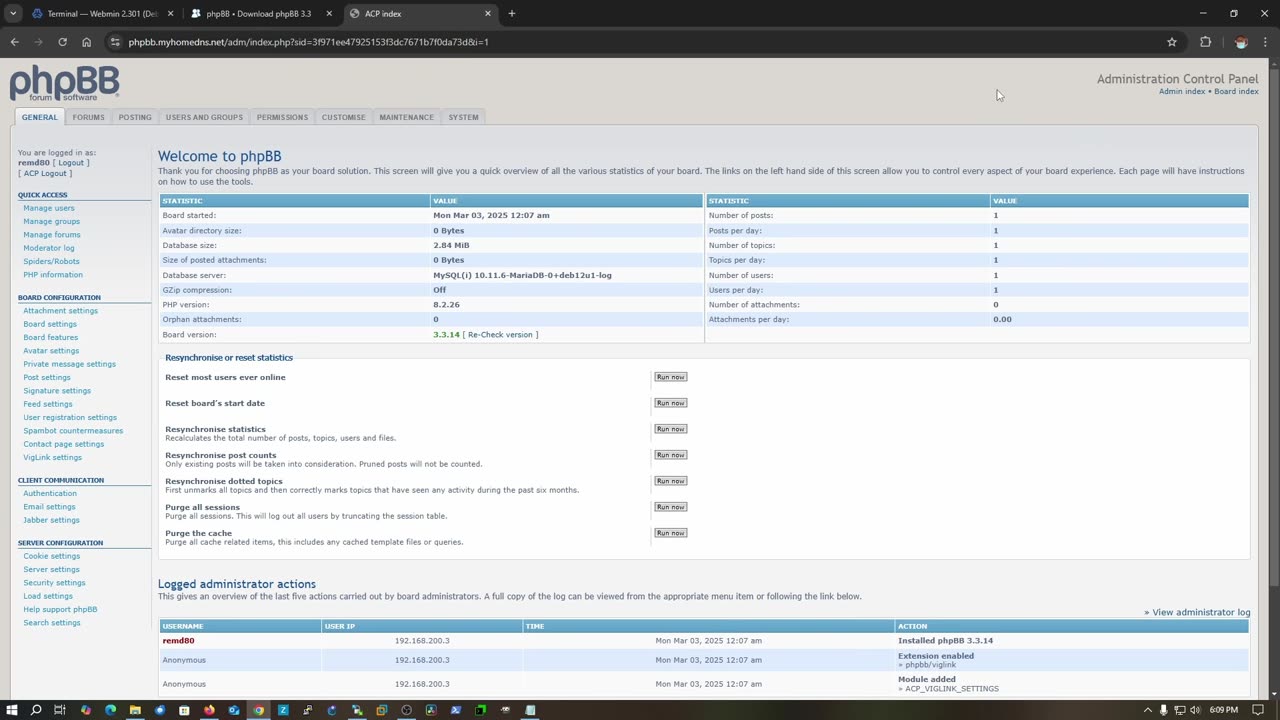The width and height of the screenshot is (1280, 720).
Task: Run now for Purge all sessions
Action: point(670,507)
